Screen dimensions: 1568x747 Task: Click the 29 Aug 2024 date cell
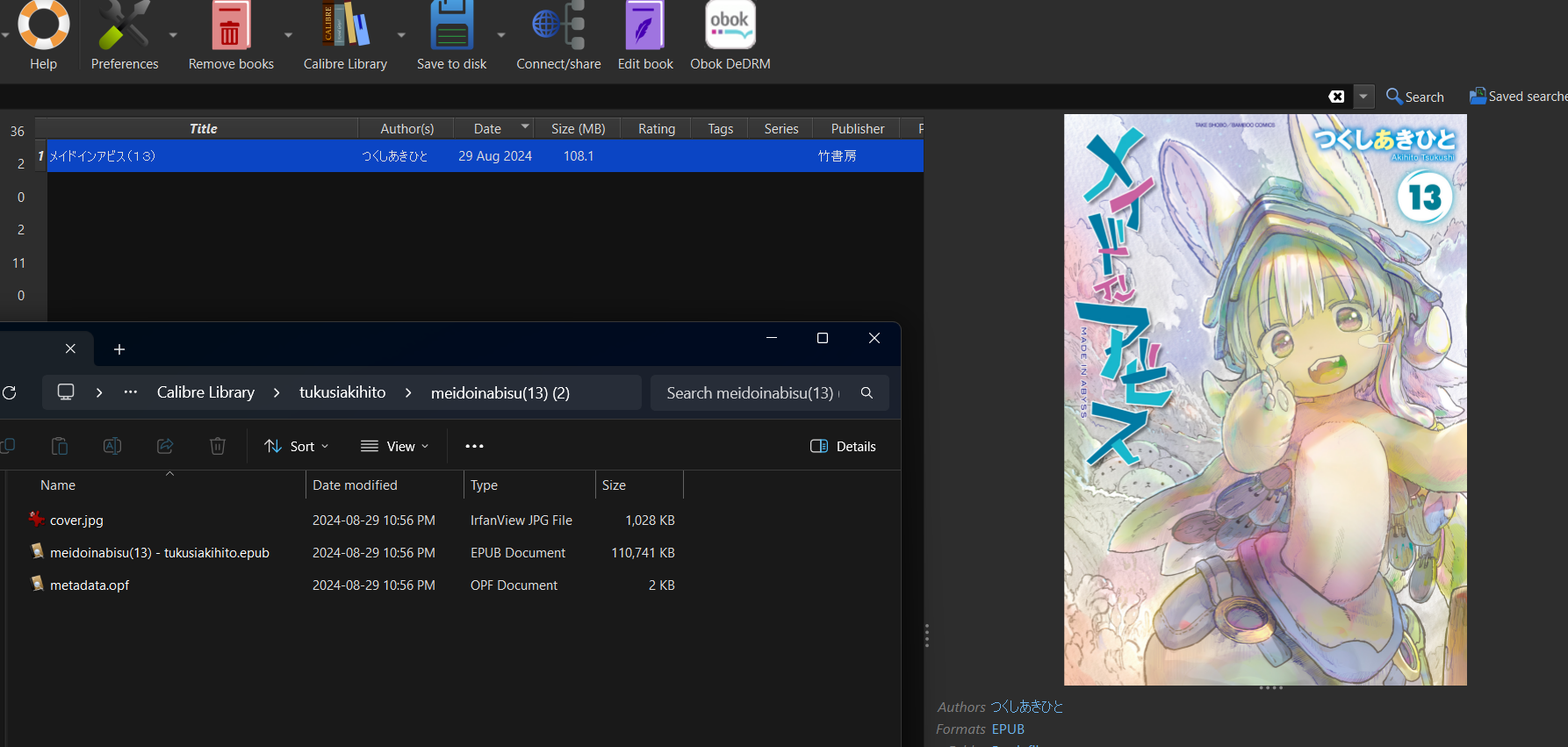(x=495, y=156)
